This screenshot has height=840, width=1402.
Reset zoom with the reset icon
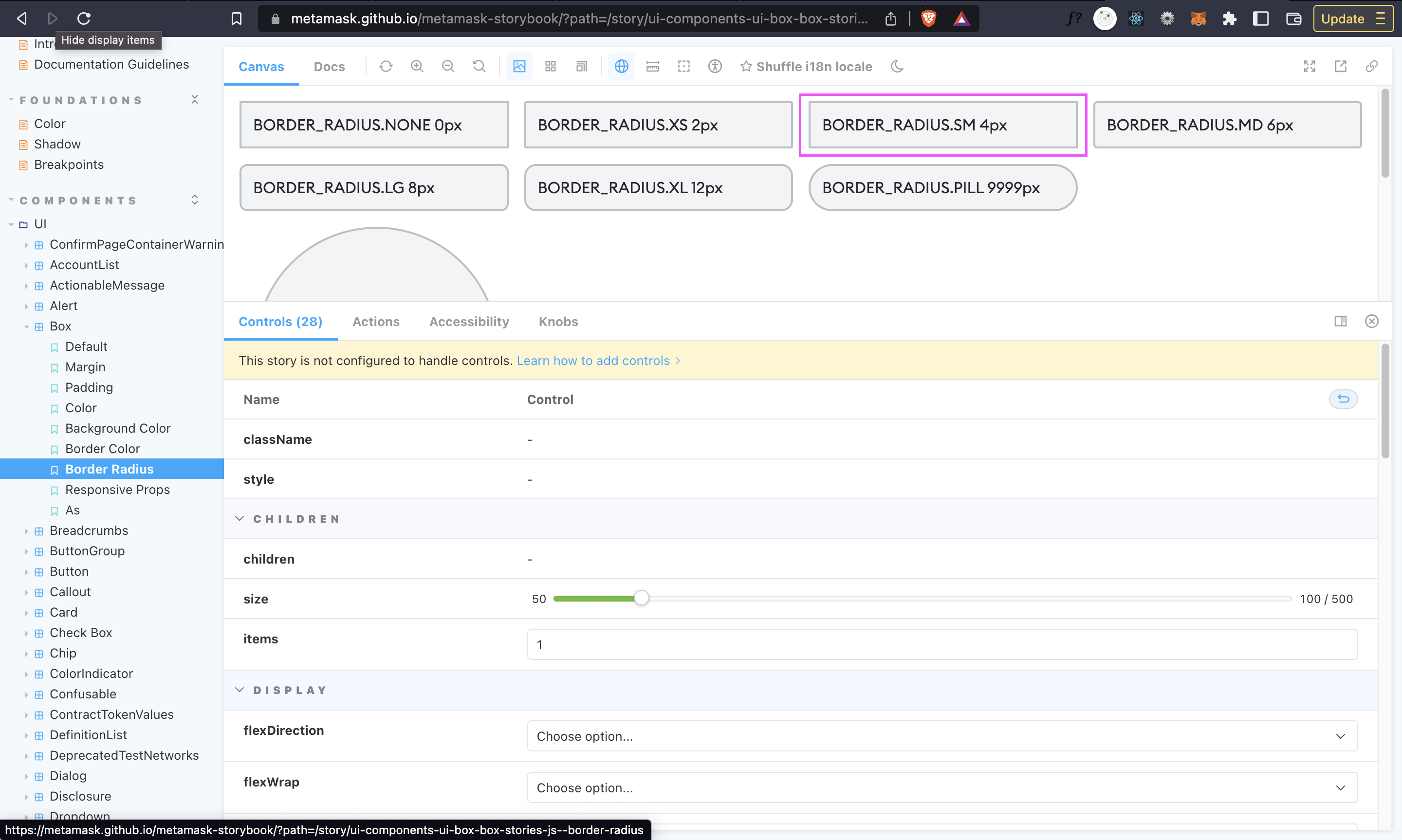coord(478,66)
